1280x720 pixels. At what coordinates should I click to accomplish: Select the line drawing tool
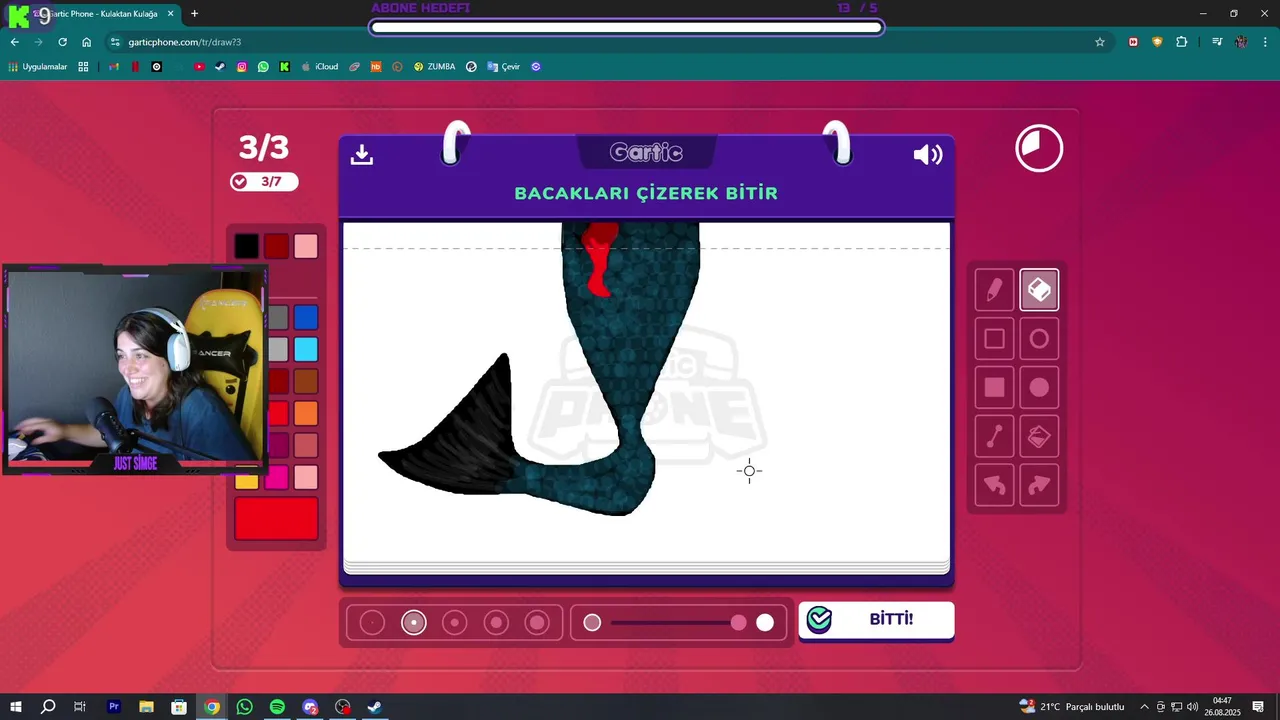click(x=994, y=436)
